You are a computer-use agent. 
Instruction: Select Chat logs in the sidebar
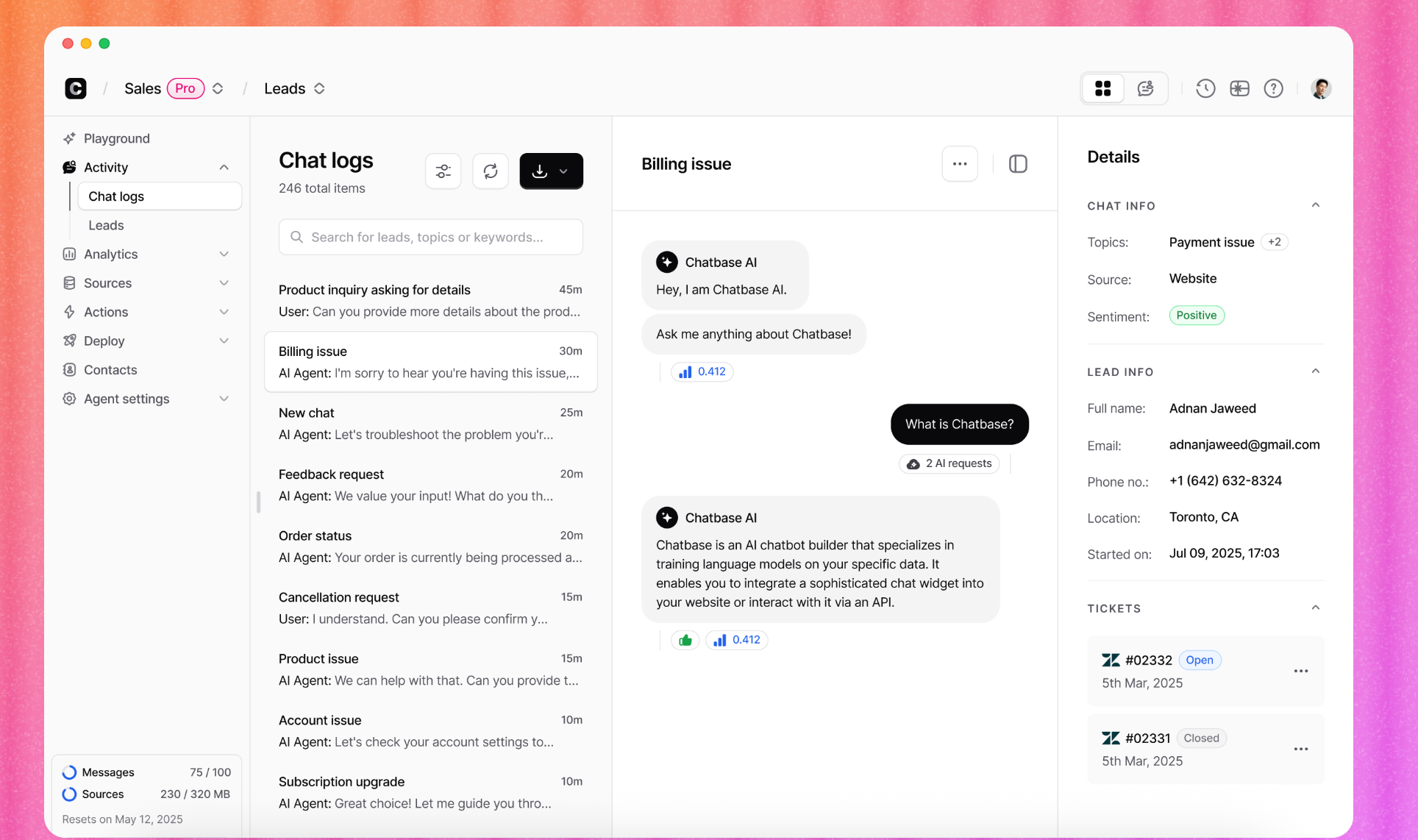160,196
